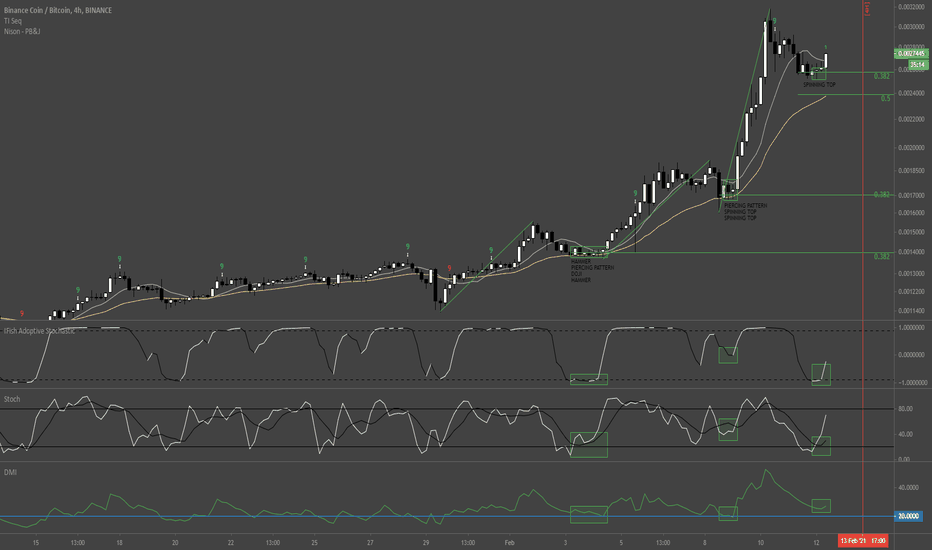The width and height of the screenshot is (932, 550).
Task: Click the 0.0011400 price axis value
Action: pyautogui.click(x=911, y=310)
